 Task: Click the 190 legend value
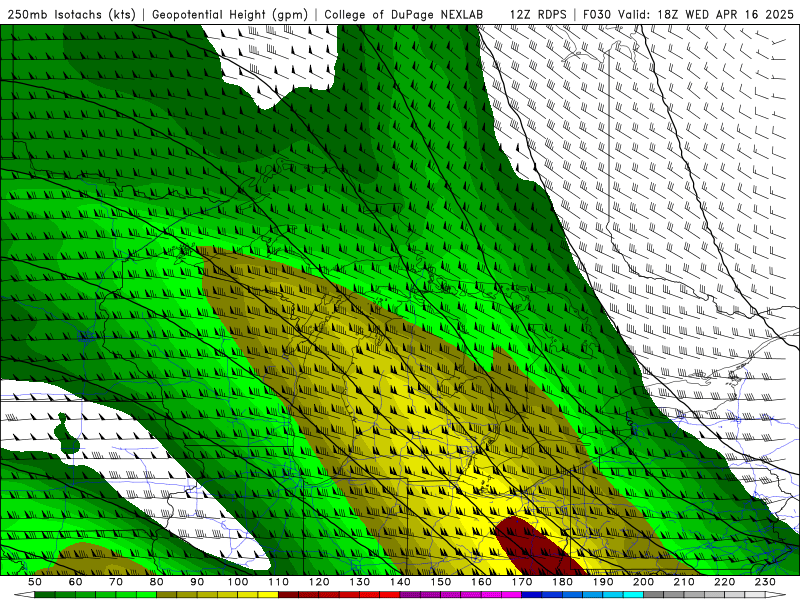[x=603, y=582]
